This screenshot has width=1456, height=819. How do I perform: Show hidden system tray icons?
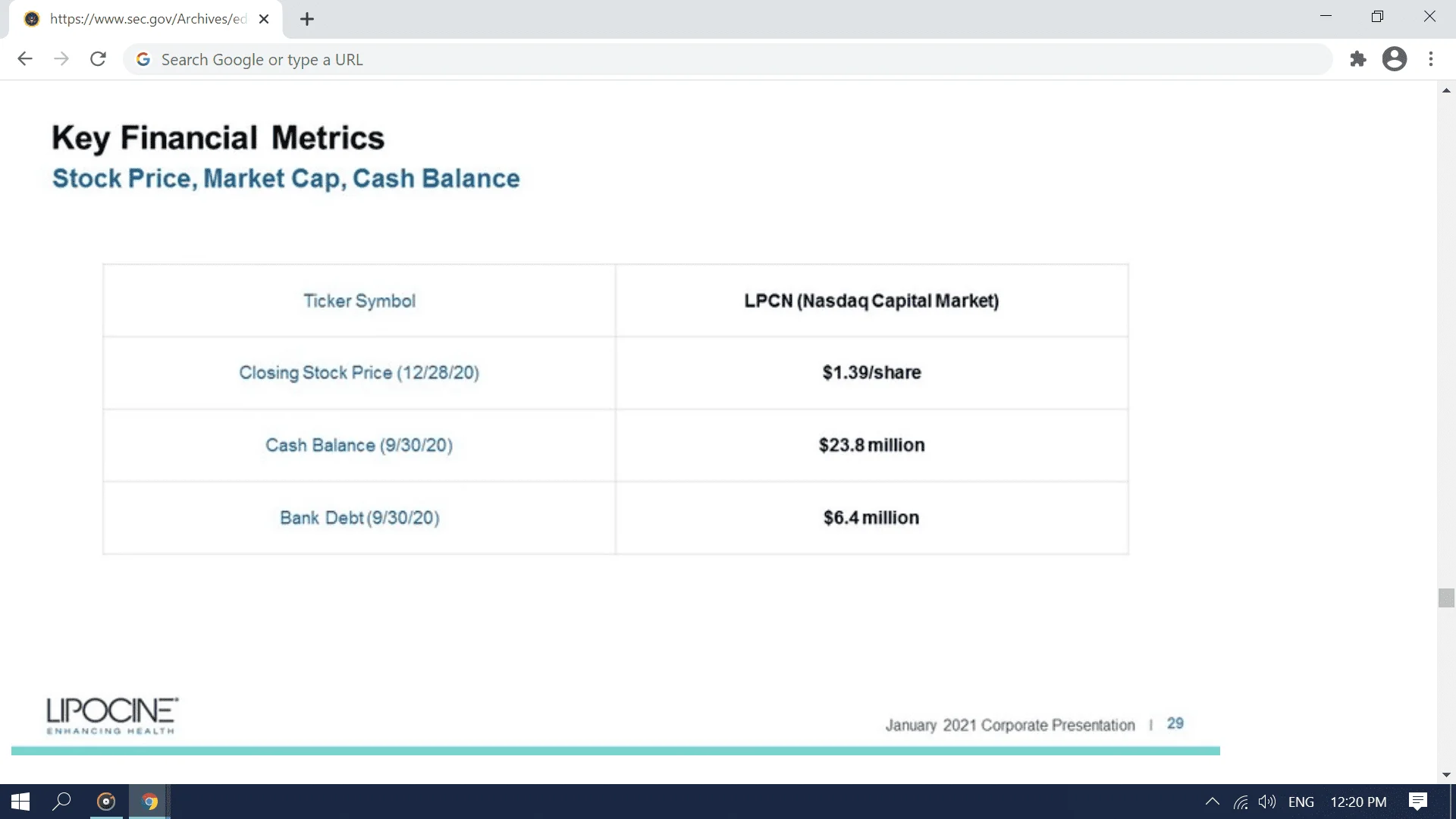1212,802
